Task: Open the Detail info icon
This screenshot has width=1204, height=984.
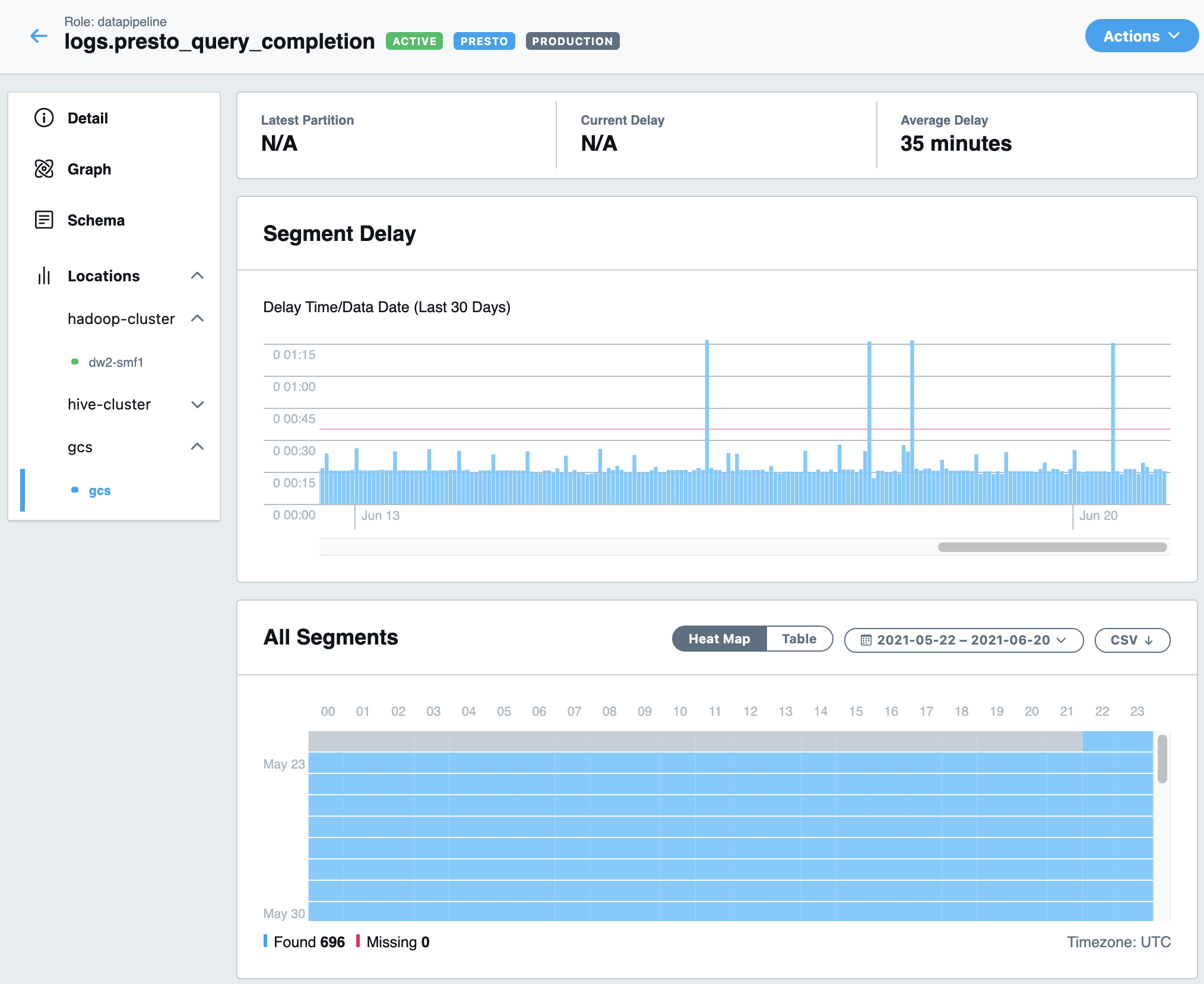Action: 44,118
